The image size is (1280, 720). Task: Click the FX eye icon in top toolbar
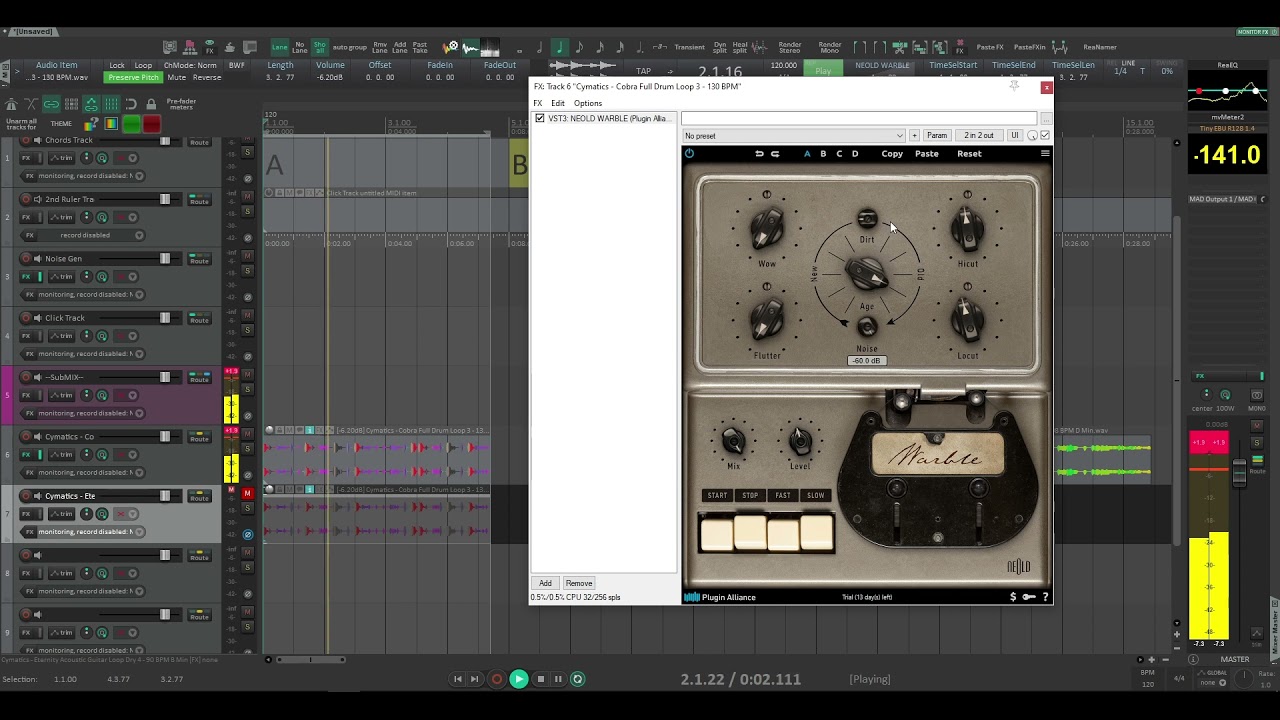pos(209,47)
